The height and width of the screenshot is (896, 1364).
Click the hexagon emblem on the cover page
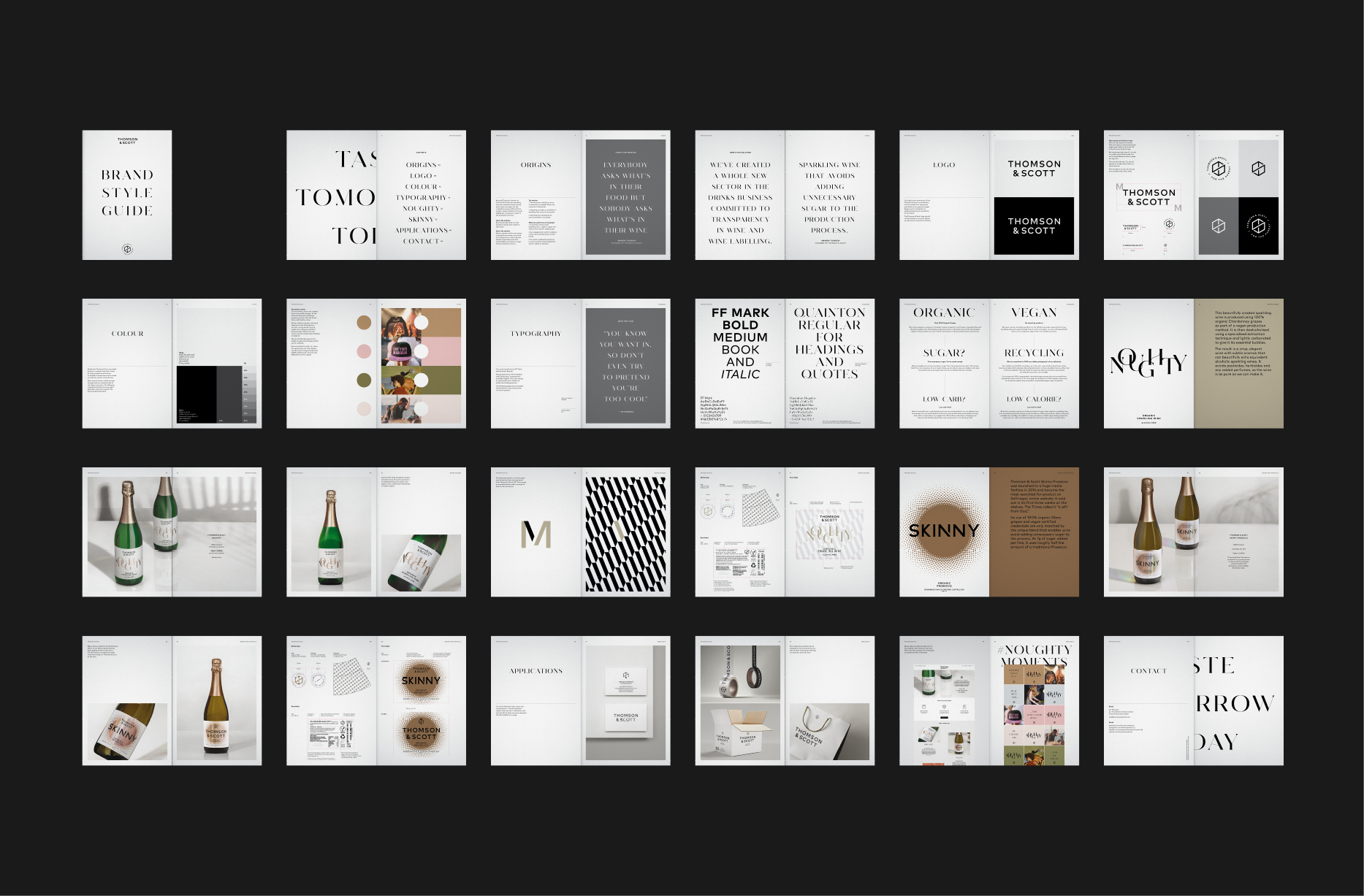tap(127, 249)
